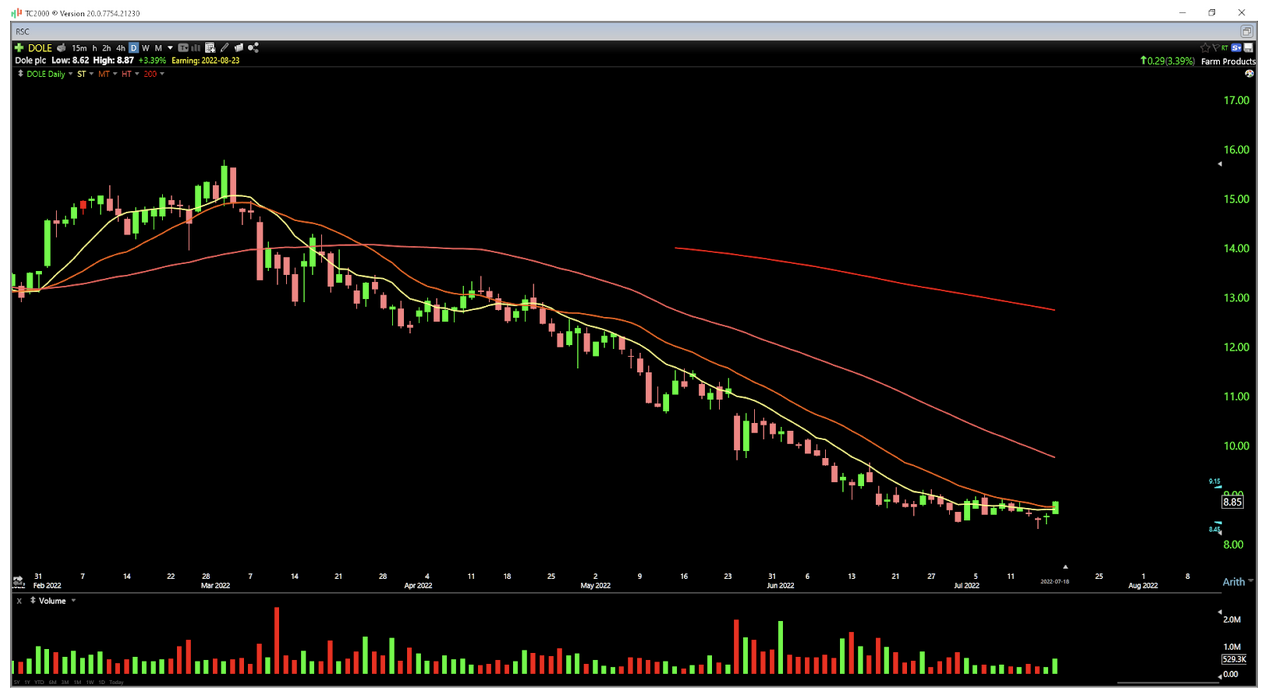Image resolution: width=1266 pixels, height=696 pixels.
Task: Click the 17.00 price axis label
Action: click(1237, 100)
